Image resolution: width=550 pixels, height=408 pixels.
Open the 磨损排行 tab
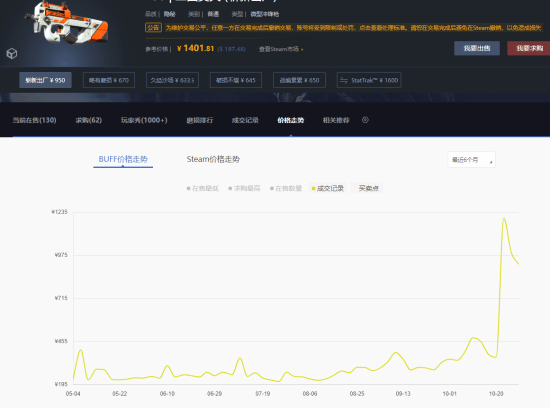[200, 120]
